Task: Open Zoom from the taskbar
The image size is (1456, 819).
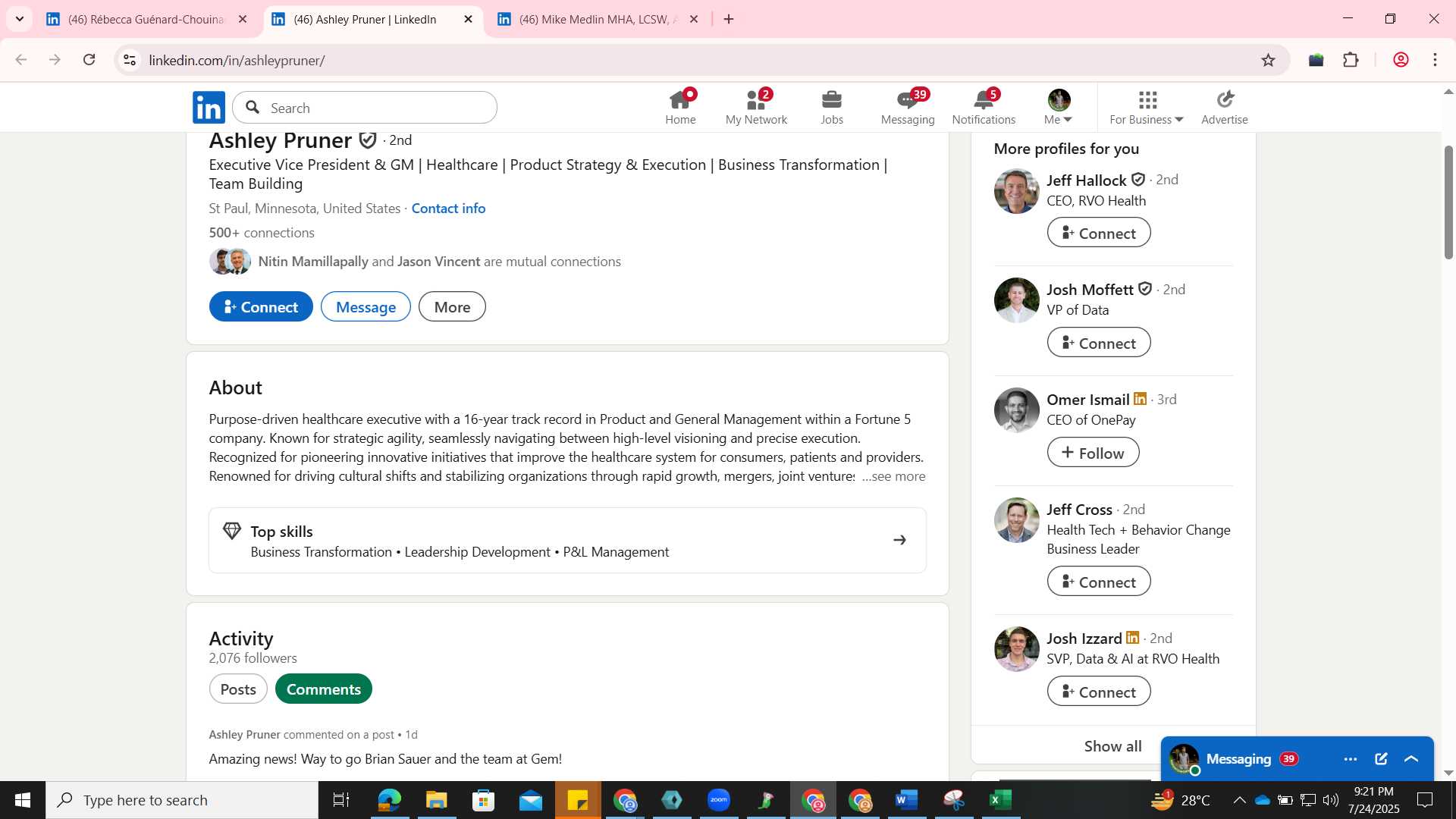Action: click(719, 800)
